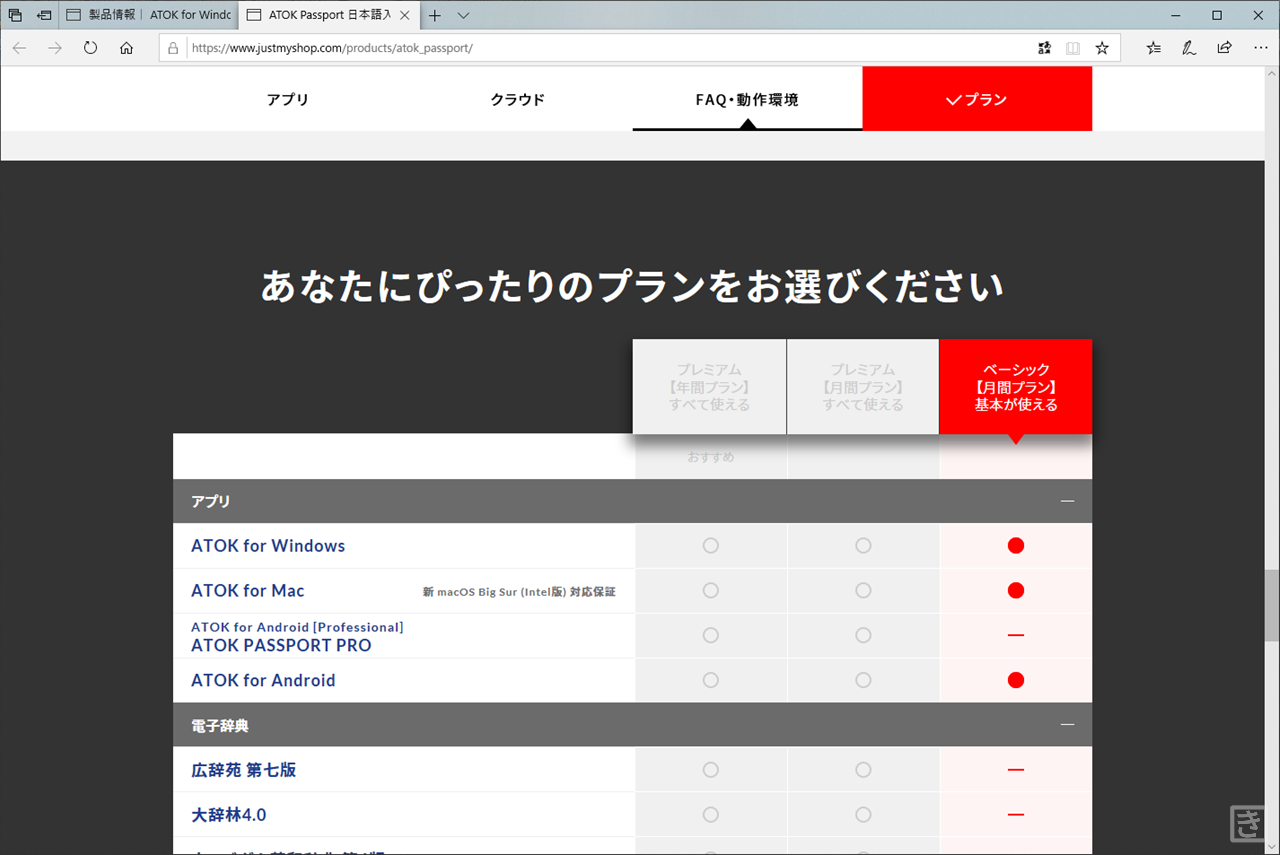Click the Set tabs aside icon
Screen dimensions: 1280x855
point(44,15)
